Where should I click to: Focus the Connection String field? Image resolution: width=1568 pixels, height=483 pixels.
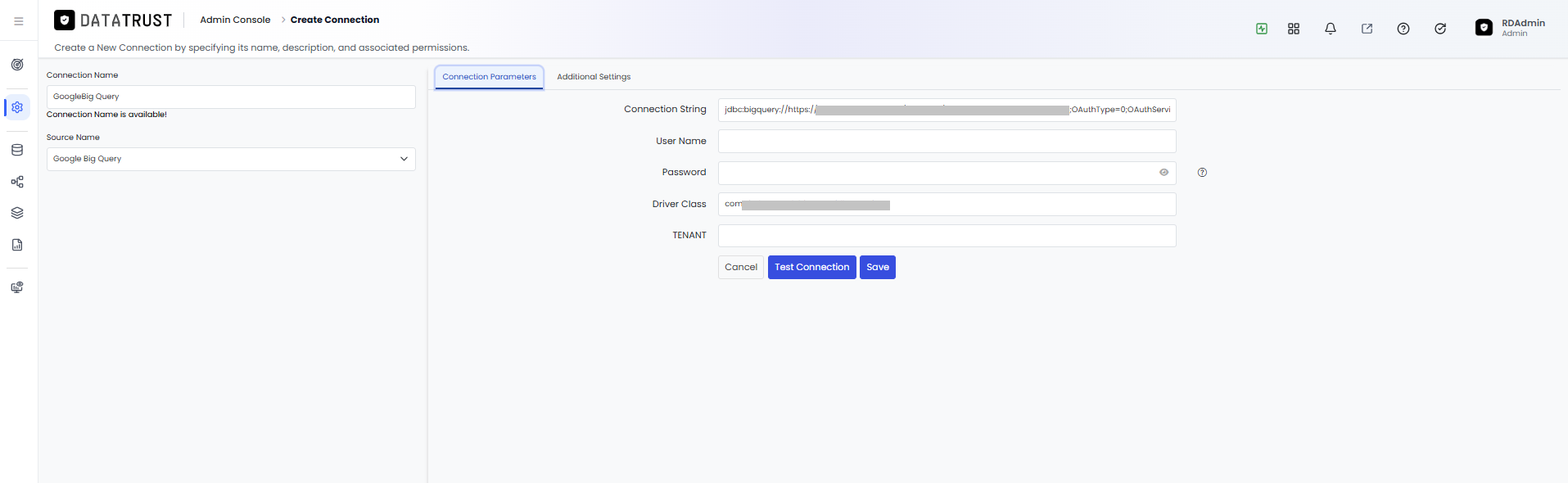point(947,110)
